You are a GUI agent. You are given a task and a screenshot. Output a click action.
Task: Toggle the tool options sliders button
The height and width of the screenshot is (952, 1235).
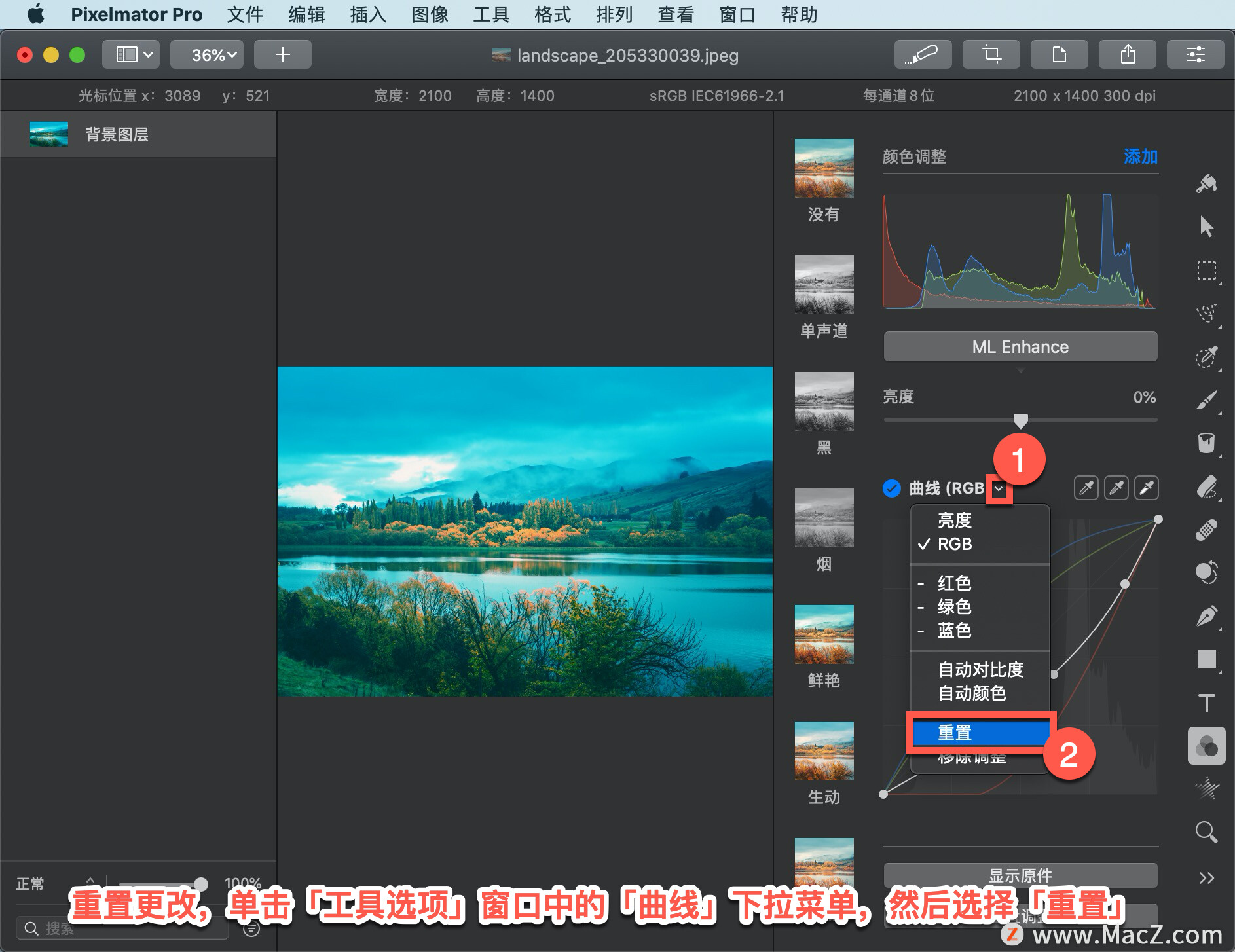coord(1195,54)
